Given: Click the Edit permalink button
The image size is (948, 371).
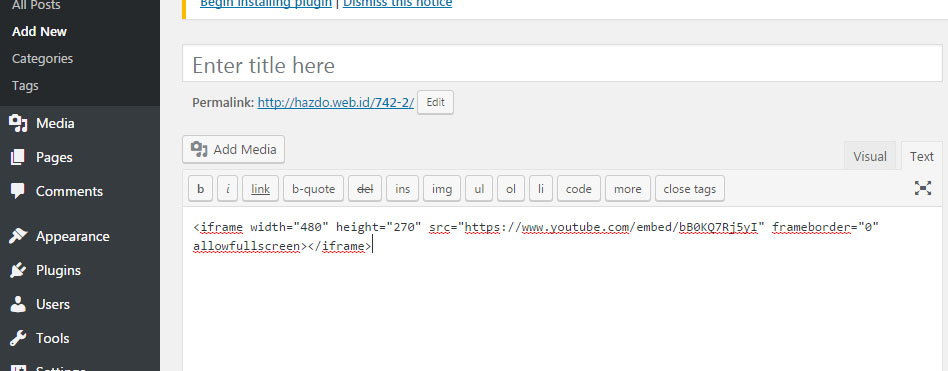Looking at the screenshot, I should click(x=435, y=102).
